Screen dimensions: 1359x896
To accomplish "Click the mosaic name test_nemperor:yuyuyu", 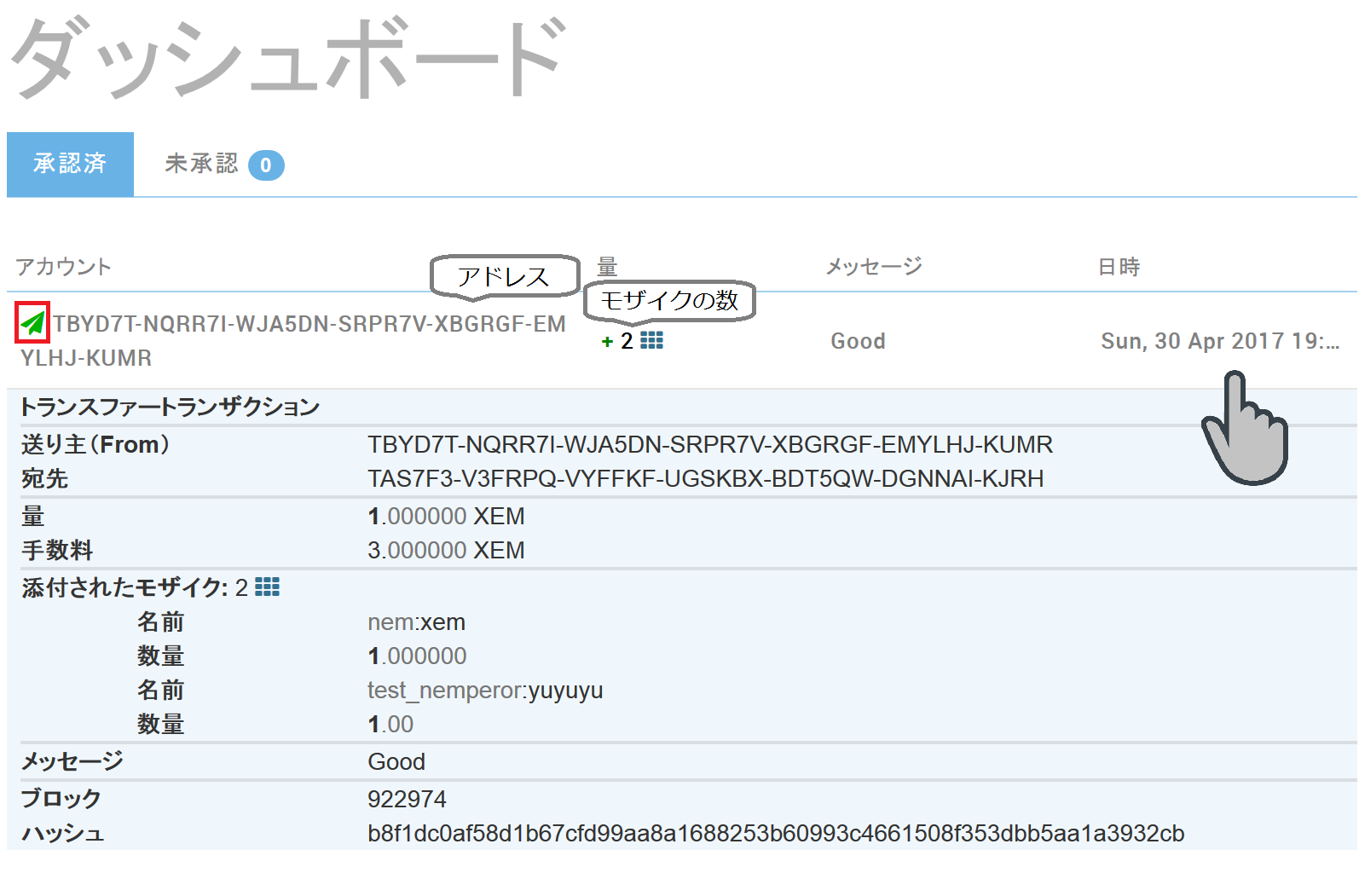I will coord(485,691).
